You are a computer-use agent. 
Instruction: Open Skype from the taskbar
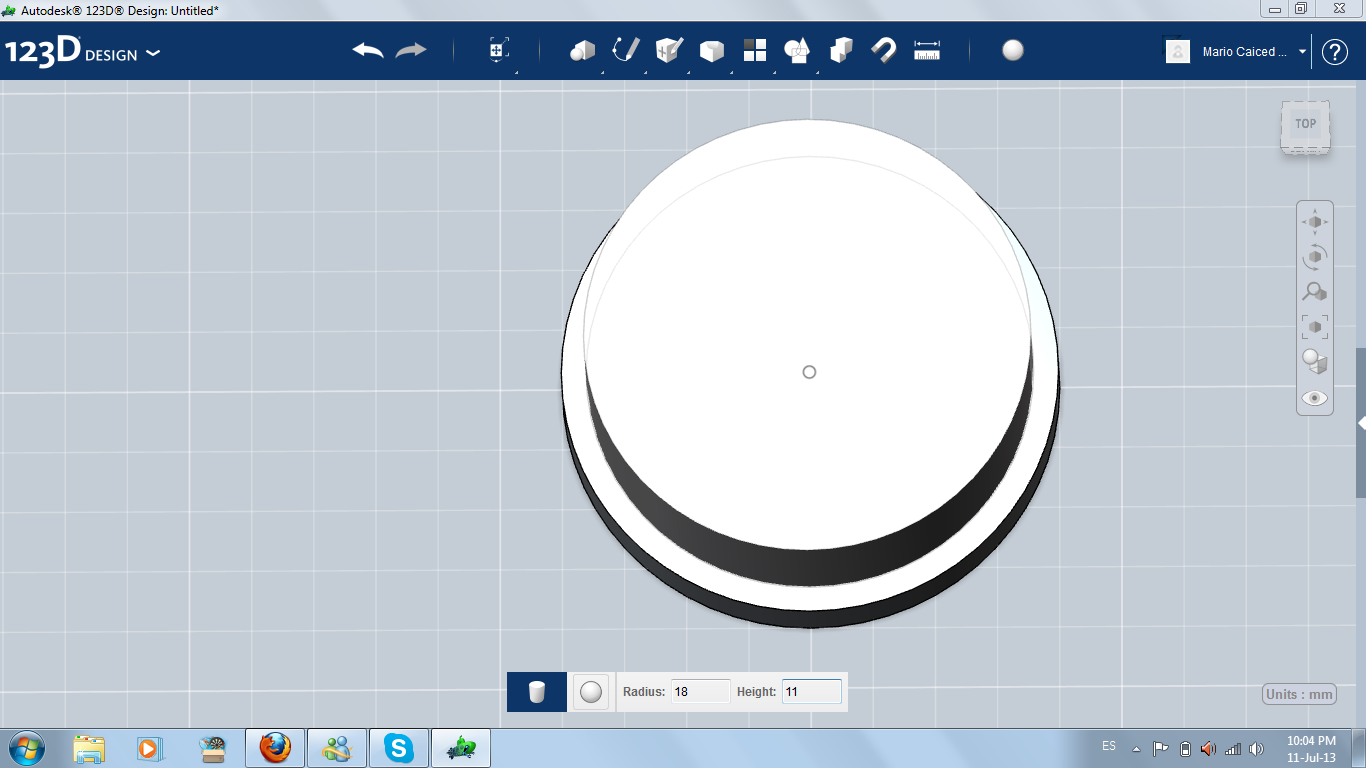tap(399, 748)
